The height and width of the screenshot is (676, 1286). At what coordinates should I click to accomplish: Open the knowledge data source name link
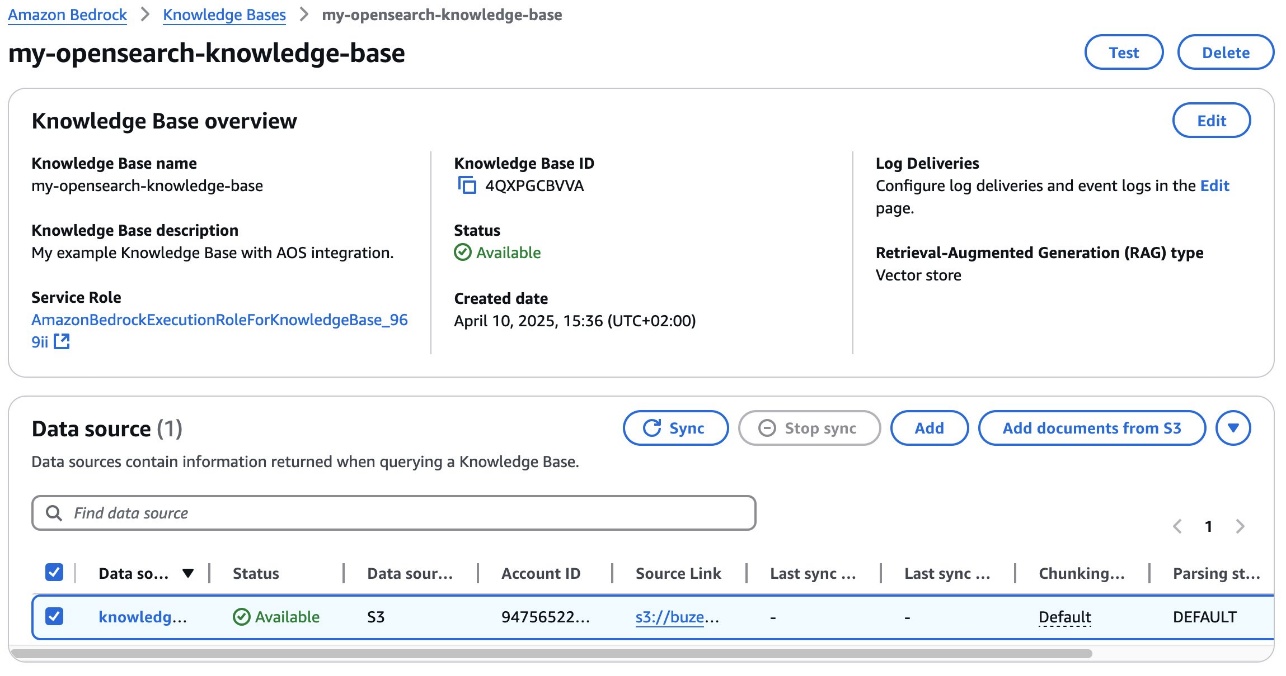tap(142, 617)
